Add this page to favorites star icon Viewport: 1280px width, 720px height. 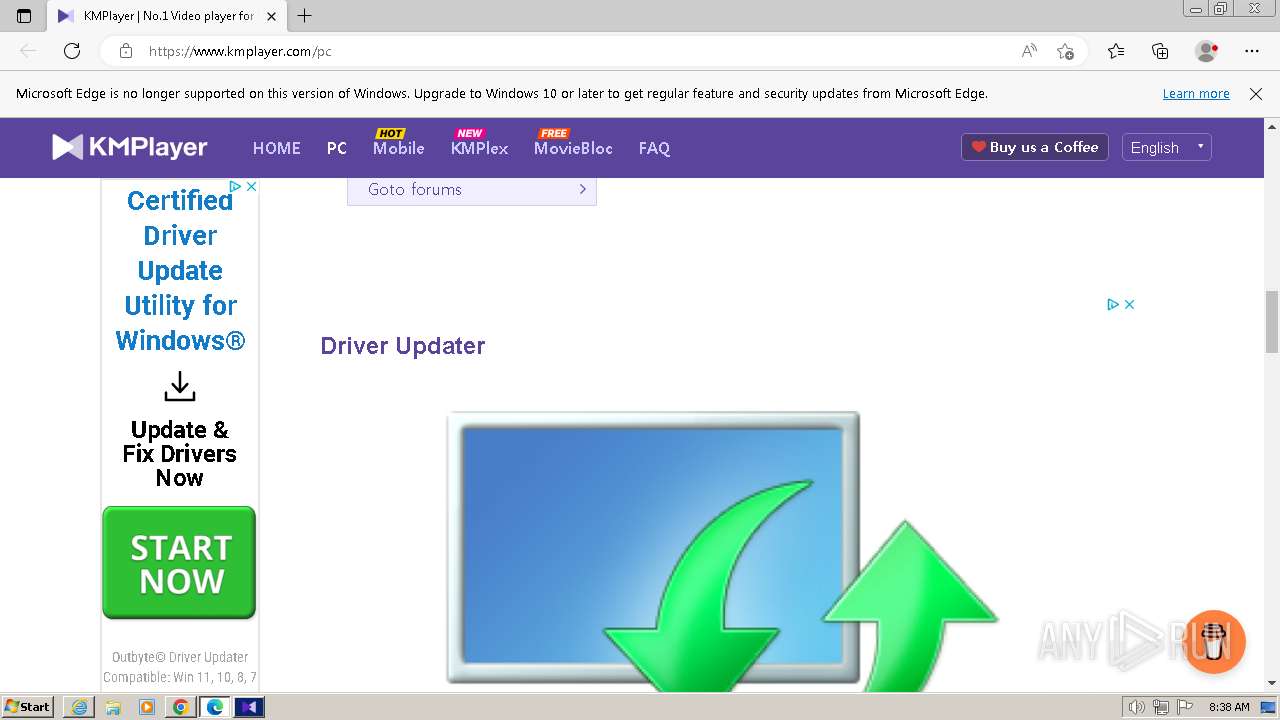(1065, 51)
